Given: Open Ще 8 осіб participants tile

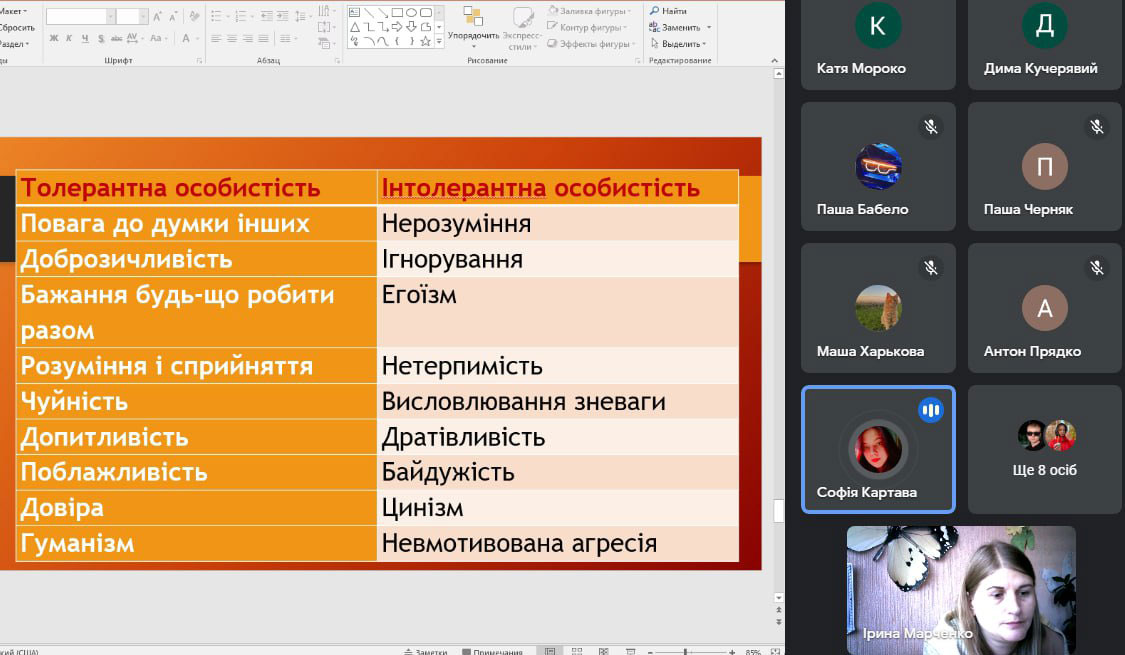Looking at the screenshot, I should 1045,449.
